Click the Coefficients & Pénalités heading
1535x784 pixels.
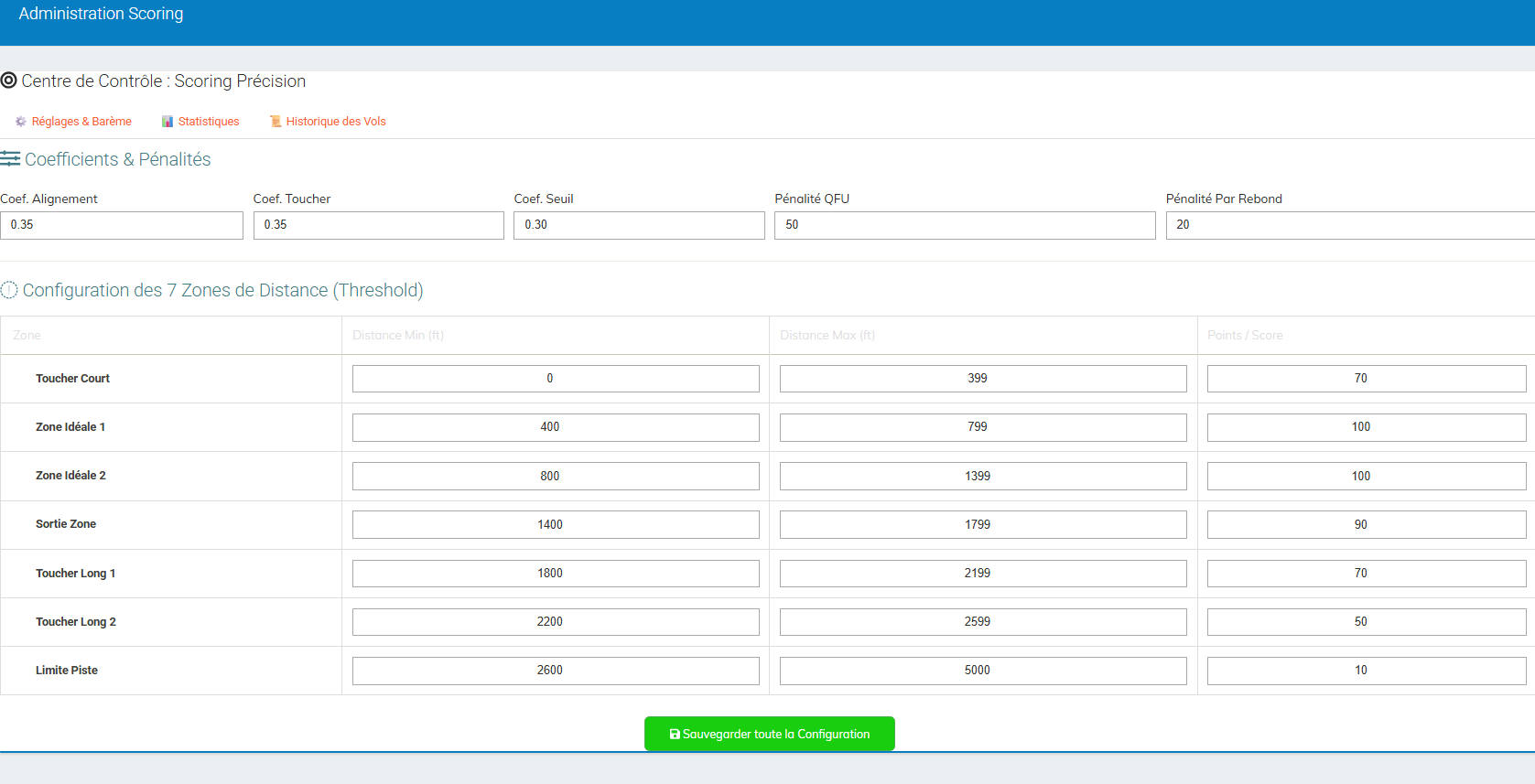click(118, 159)
